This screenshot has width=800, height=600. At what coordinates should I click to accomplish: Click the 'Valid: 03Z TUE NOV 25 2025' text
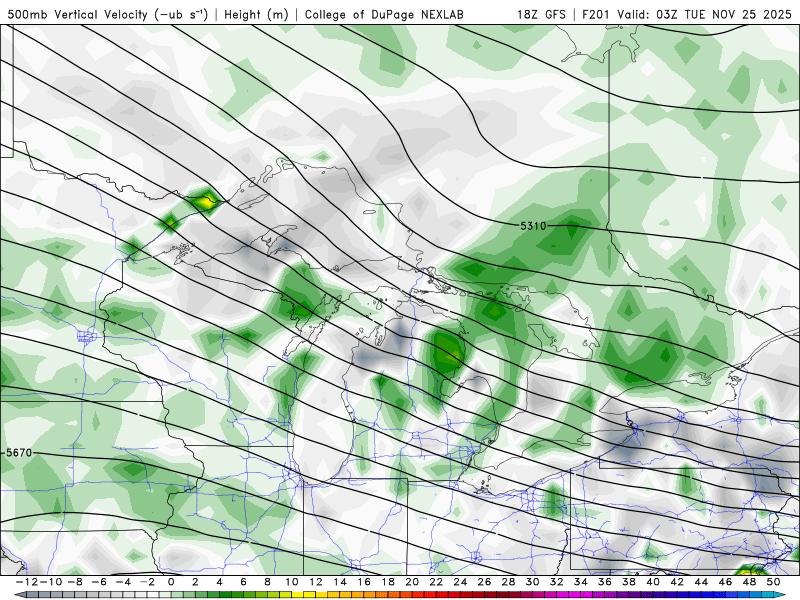pyautogui.click(x=705, y=14)
